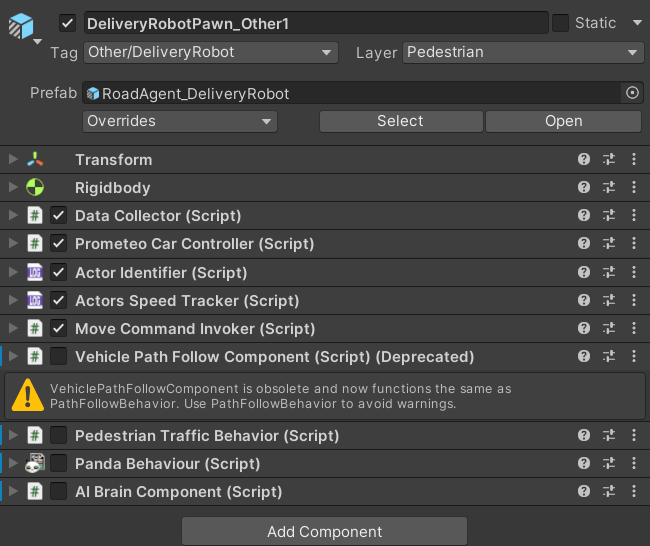Image resolution: width=650 pixels, height=546 pixels.
Task: Toggle the Static checkbox
Action: pyautogui.click(x=560, y=23)
